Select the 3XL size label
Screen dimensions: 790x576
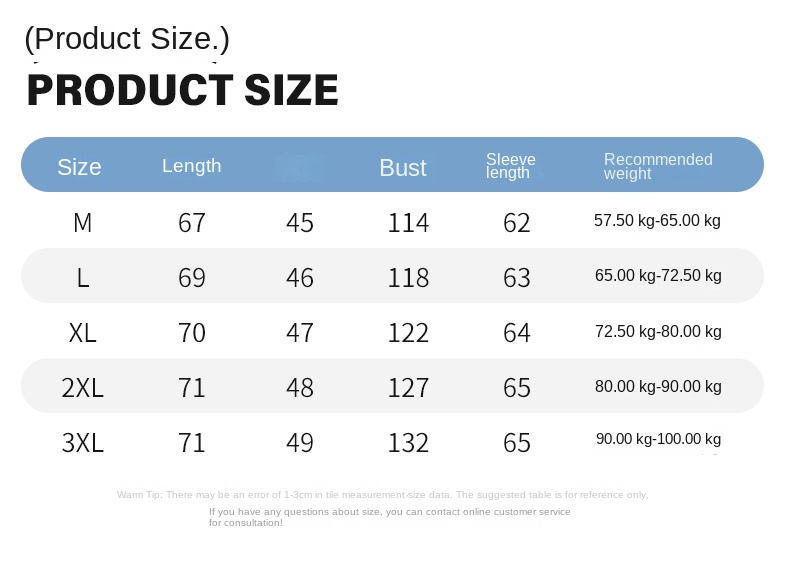pyautogui.click(x=83, y=443)
